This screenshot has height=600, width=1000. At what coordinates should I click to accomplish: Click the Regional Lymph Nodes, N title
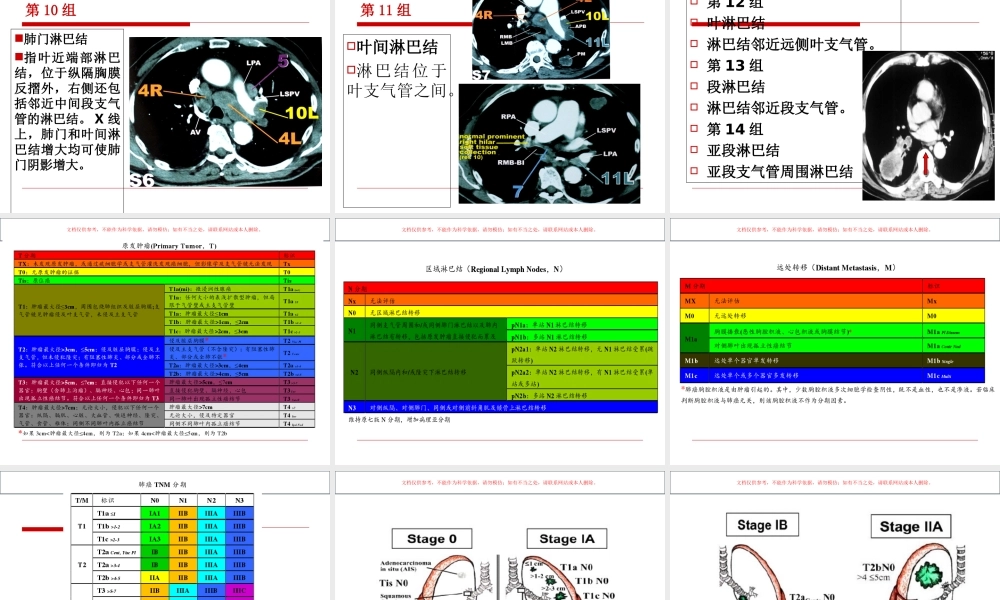495,269
